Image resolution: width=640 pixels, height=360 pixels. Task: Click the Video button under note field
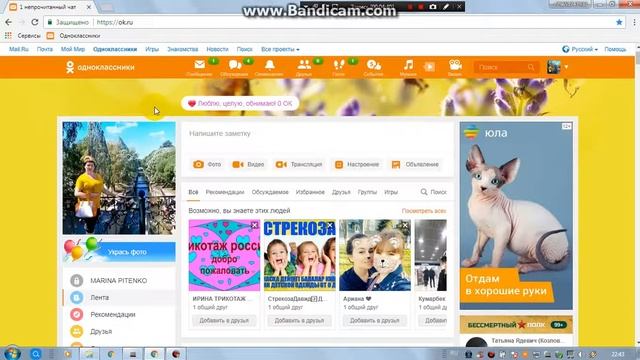pyautogui.click(x=248, y=164)
